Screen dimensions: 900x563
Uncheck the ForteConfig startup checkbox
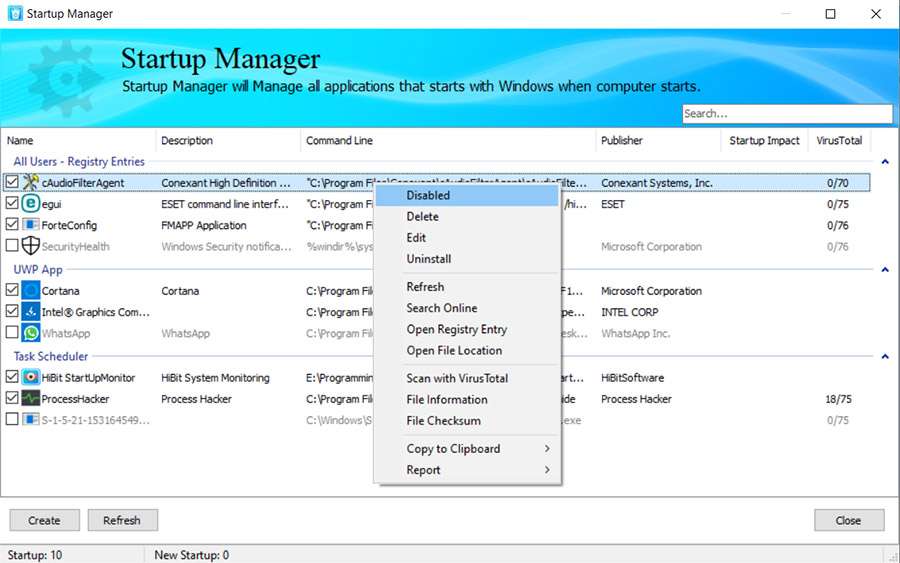(x=12, y=225)
